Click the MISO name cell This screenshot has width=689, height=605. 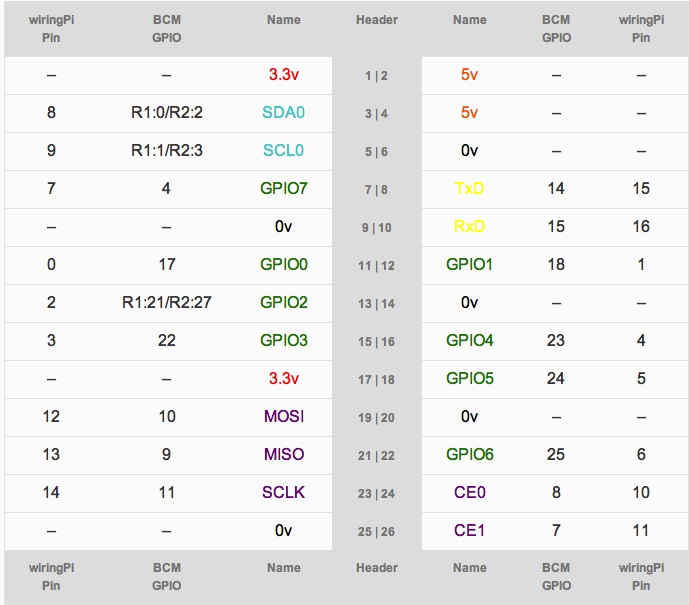coord(283,454)
